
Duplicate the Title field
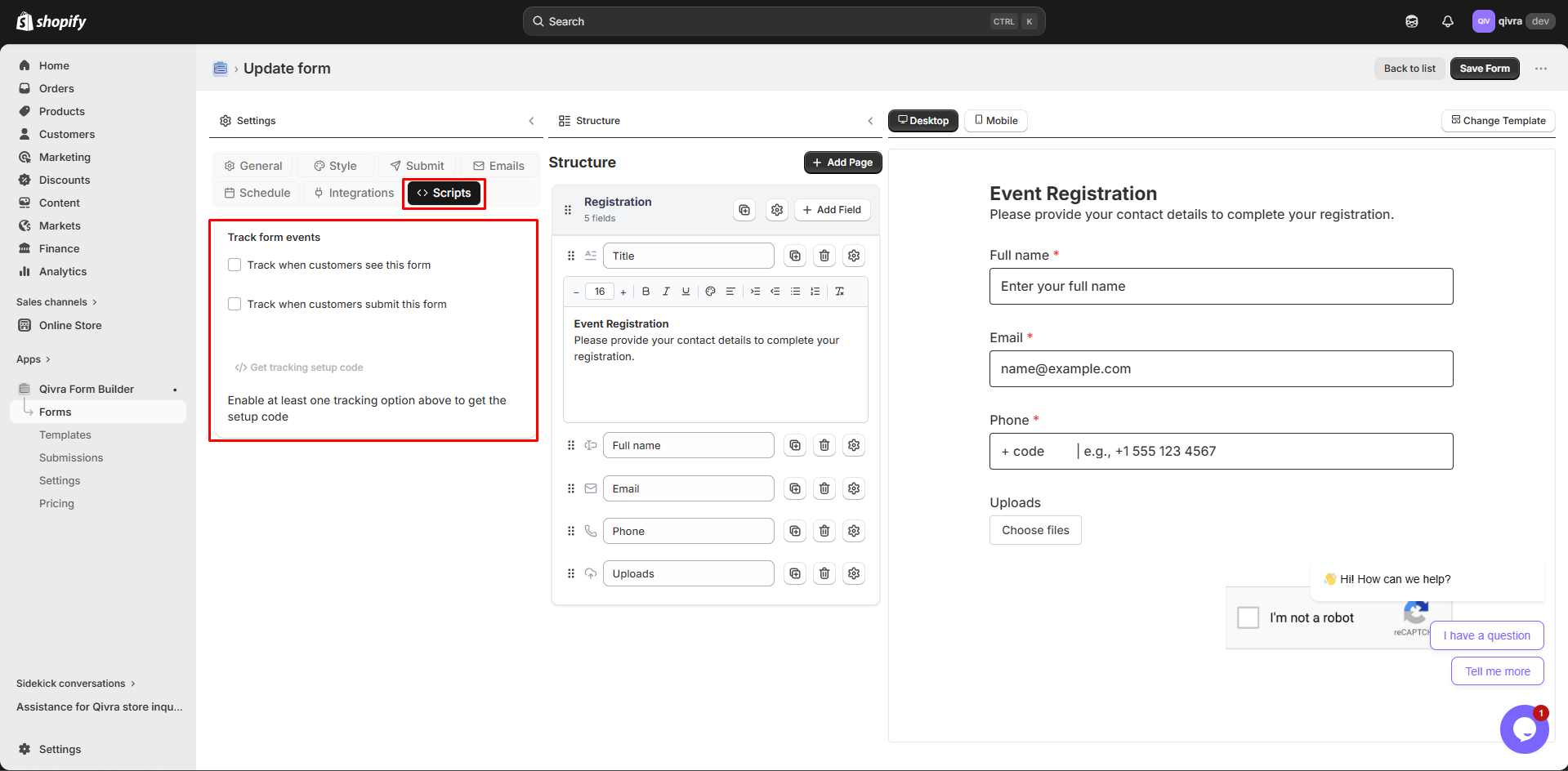point(795,256)
